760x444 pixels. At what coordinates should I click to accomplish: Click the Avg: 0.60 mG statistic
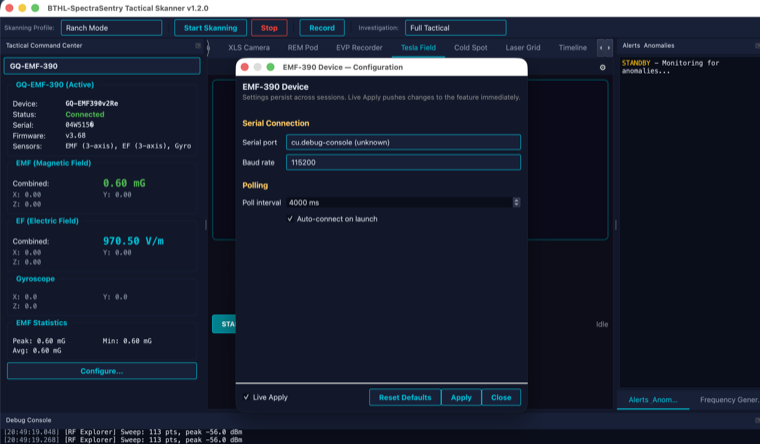tap(37, 350)
